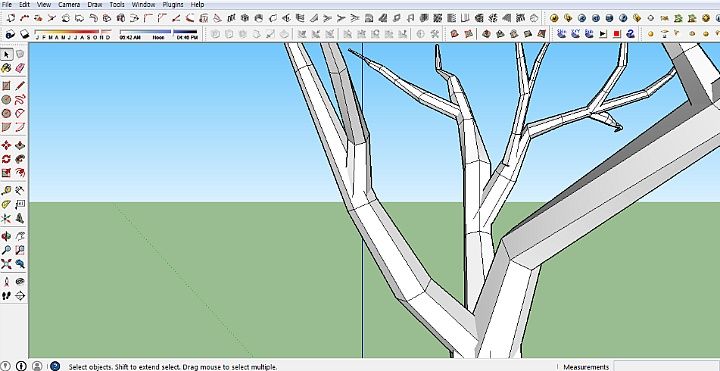Open the Tools menu
The width and height of the screenshot is (720, 371).
[117, 5]
